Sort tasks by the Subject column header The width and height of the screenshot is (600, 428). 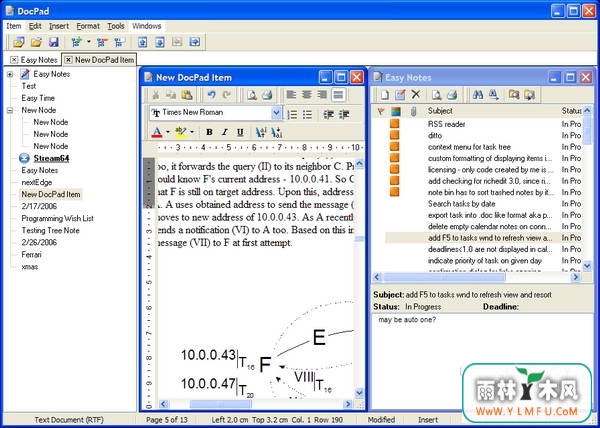(x=440, y=111)
